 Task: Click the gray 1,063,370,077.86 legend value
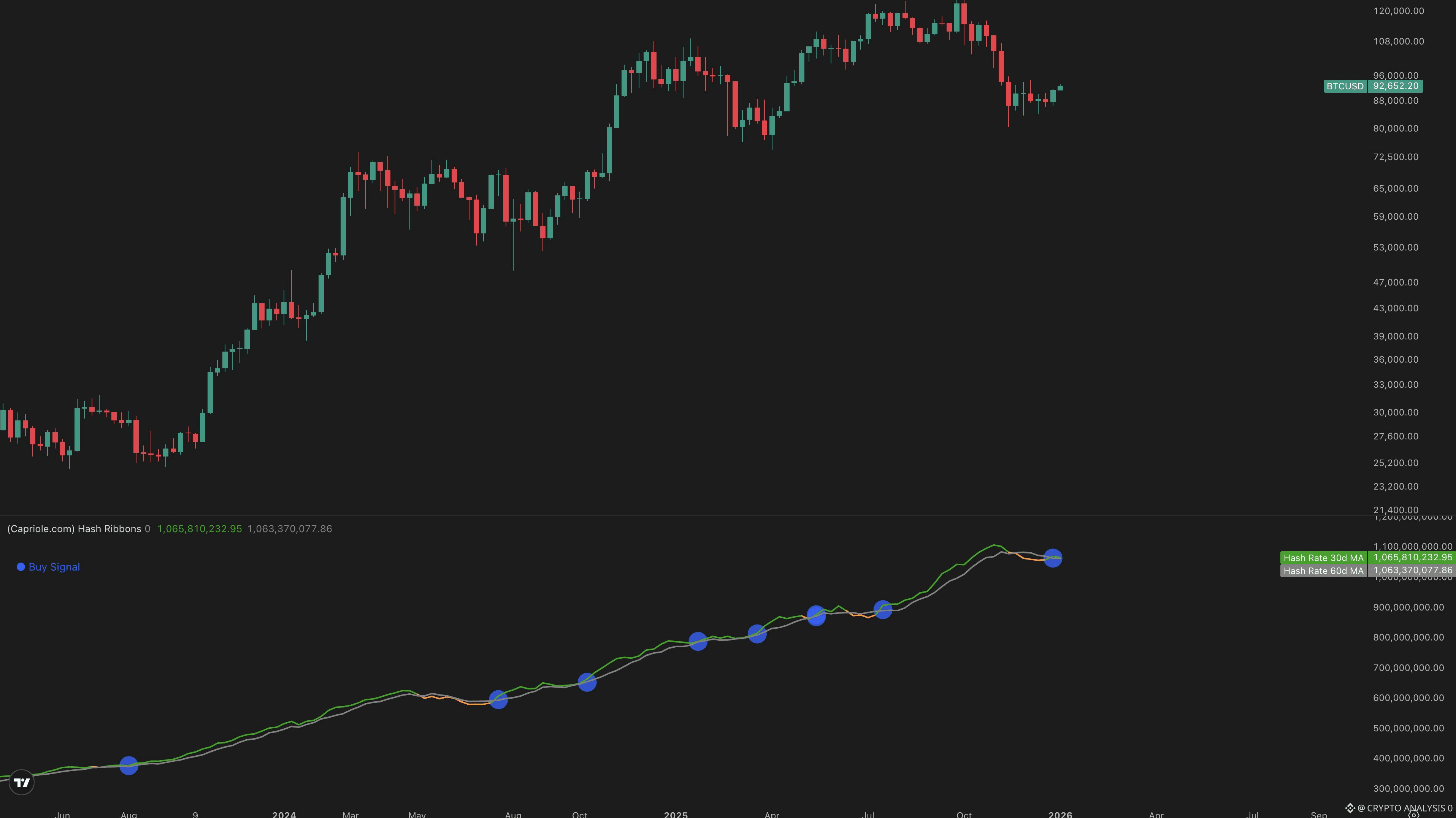tap(290, 529)
